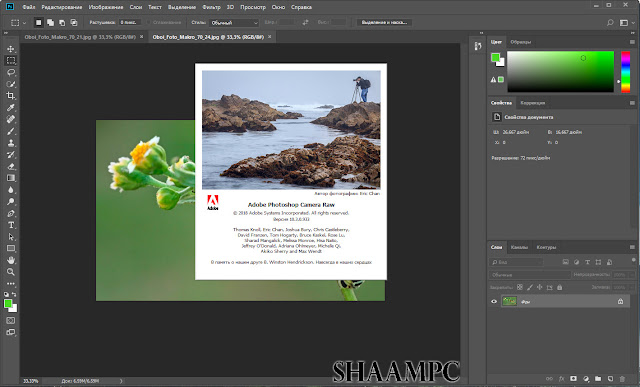Open the collapsed History panel icon

pyautogui.click(x=478, y=46)
